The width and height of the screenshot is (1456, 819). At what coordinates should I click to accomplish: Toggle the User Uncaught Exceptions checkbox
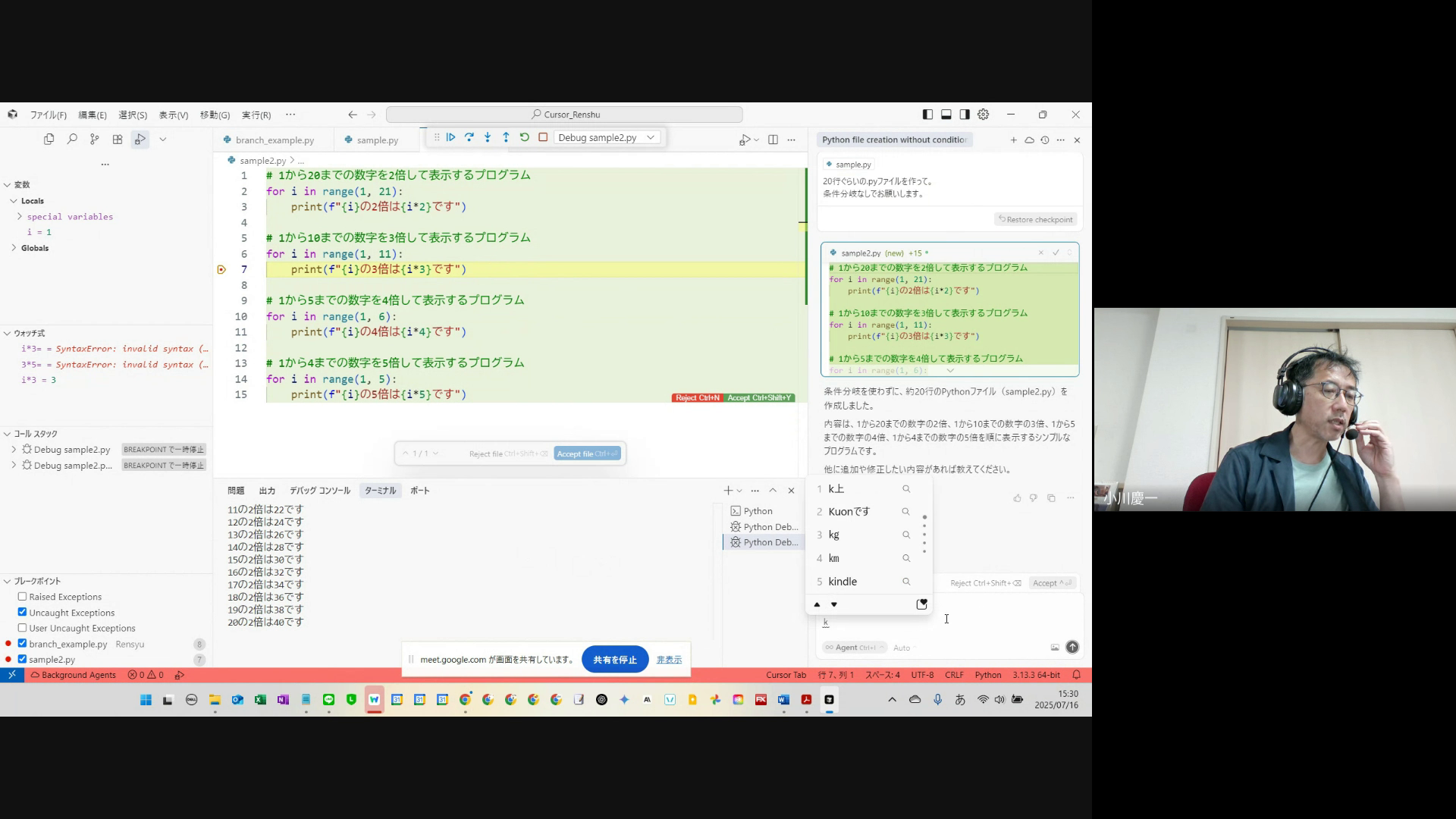coord(23,628)
